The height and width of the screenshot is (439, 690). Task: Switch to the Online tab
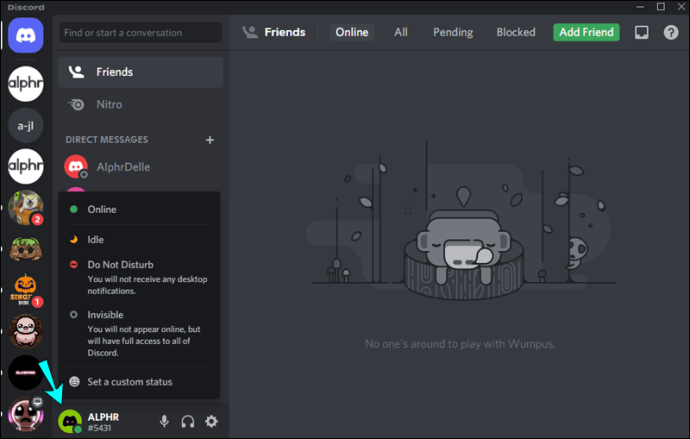tap(352, 32)
